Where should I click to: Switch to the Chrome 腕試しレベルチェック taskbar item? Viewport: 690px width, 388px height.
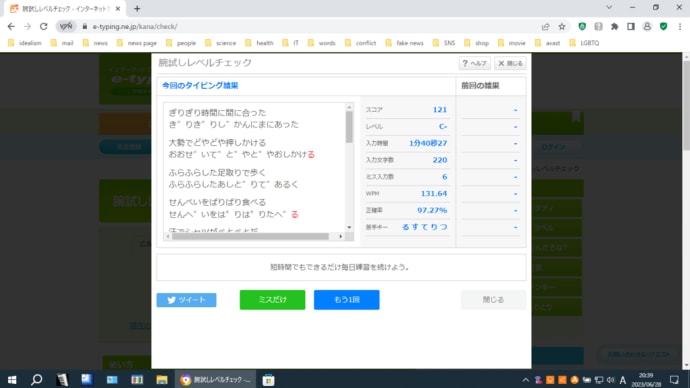pyautogui.click(x=216, y=380)
